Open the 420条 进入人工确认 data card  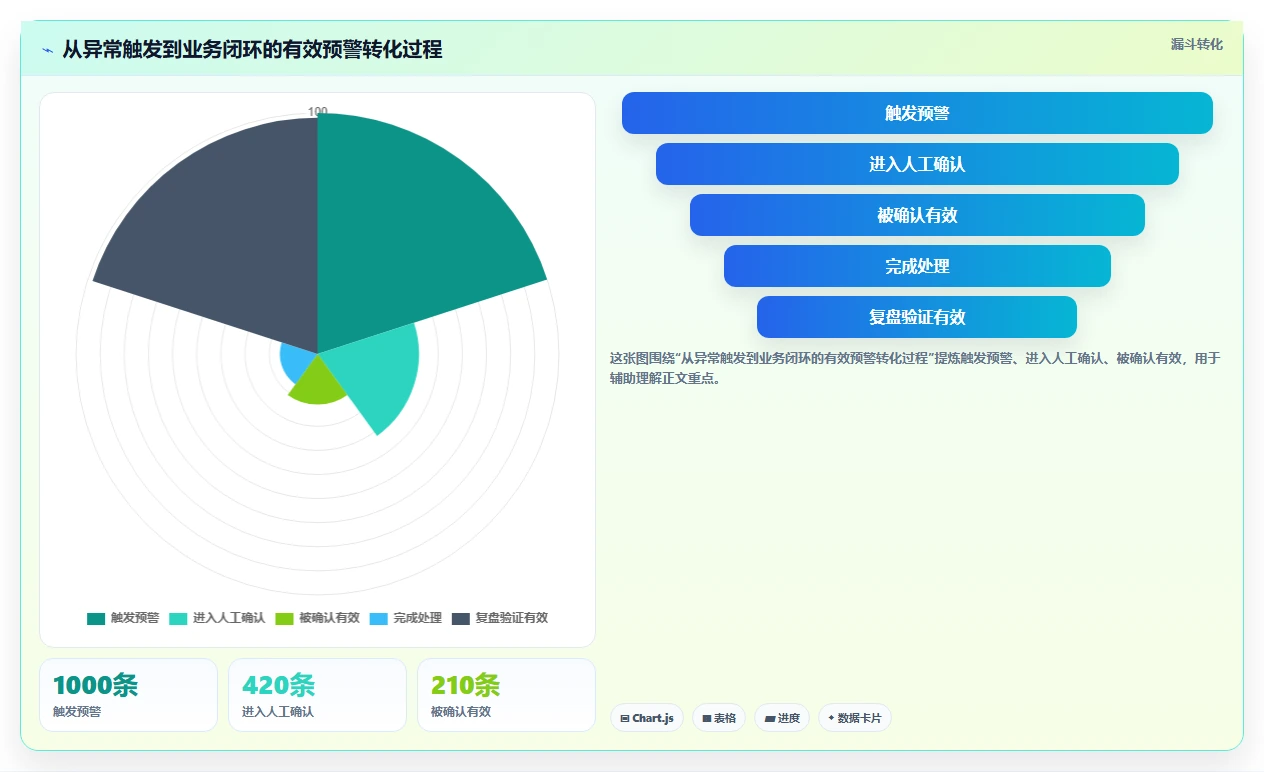tap(317, 695)
